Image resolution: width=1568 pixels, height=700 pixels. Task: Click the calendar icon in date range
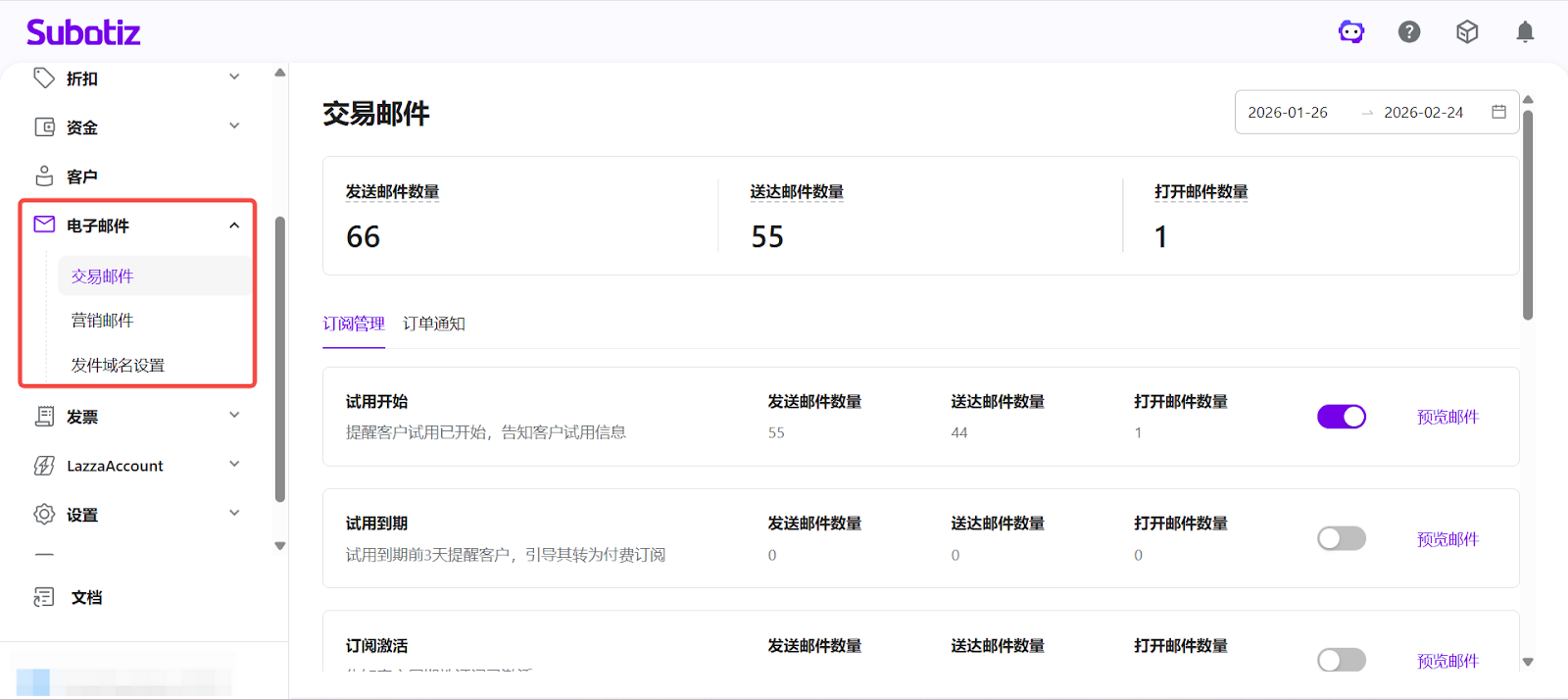pos(1498,112)
